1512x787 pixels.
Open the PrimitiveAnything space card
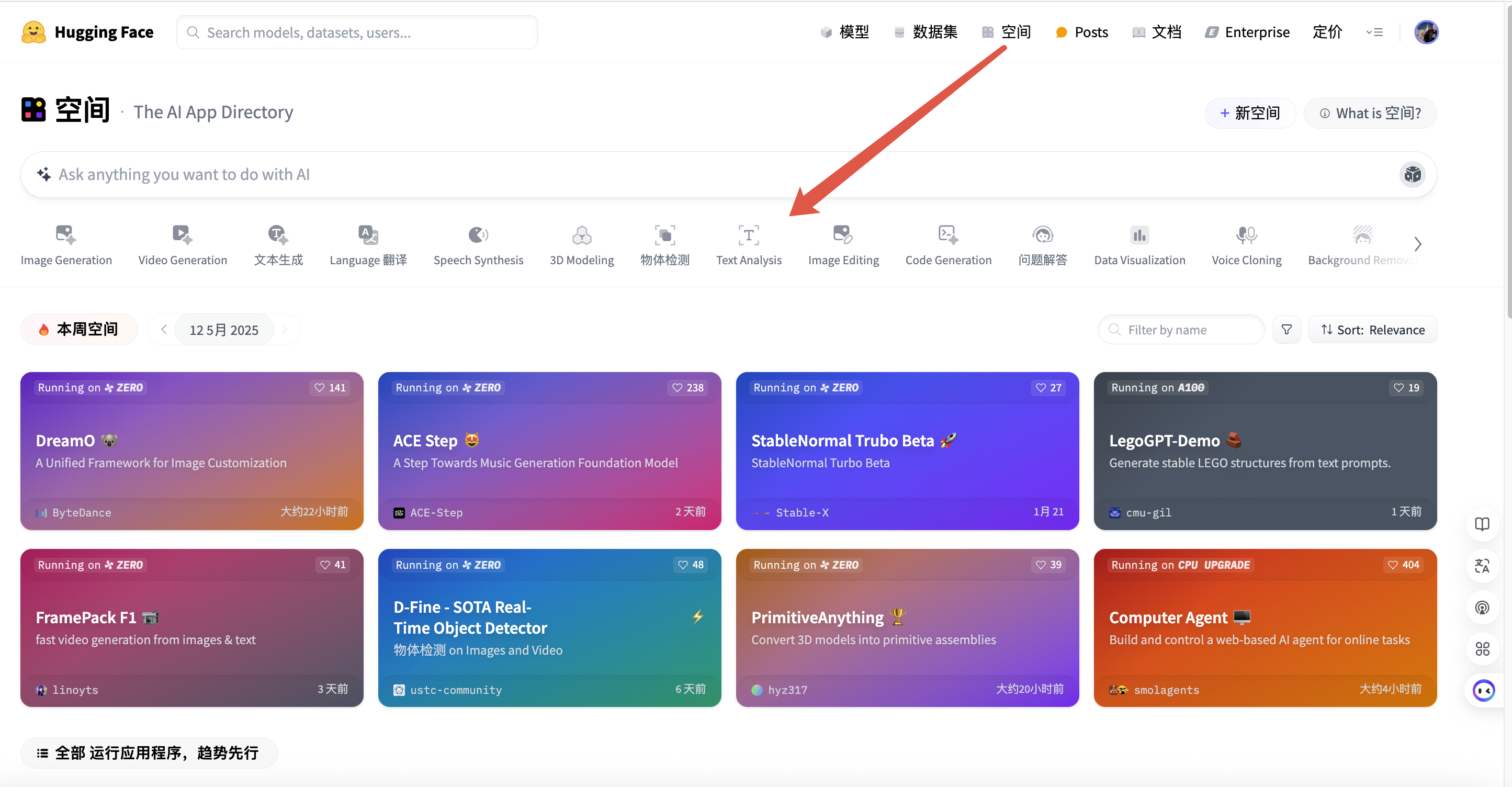click(907, 628)
